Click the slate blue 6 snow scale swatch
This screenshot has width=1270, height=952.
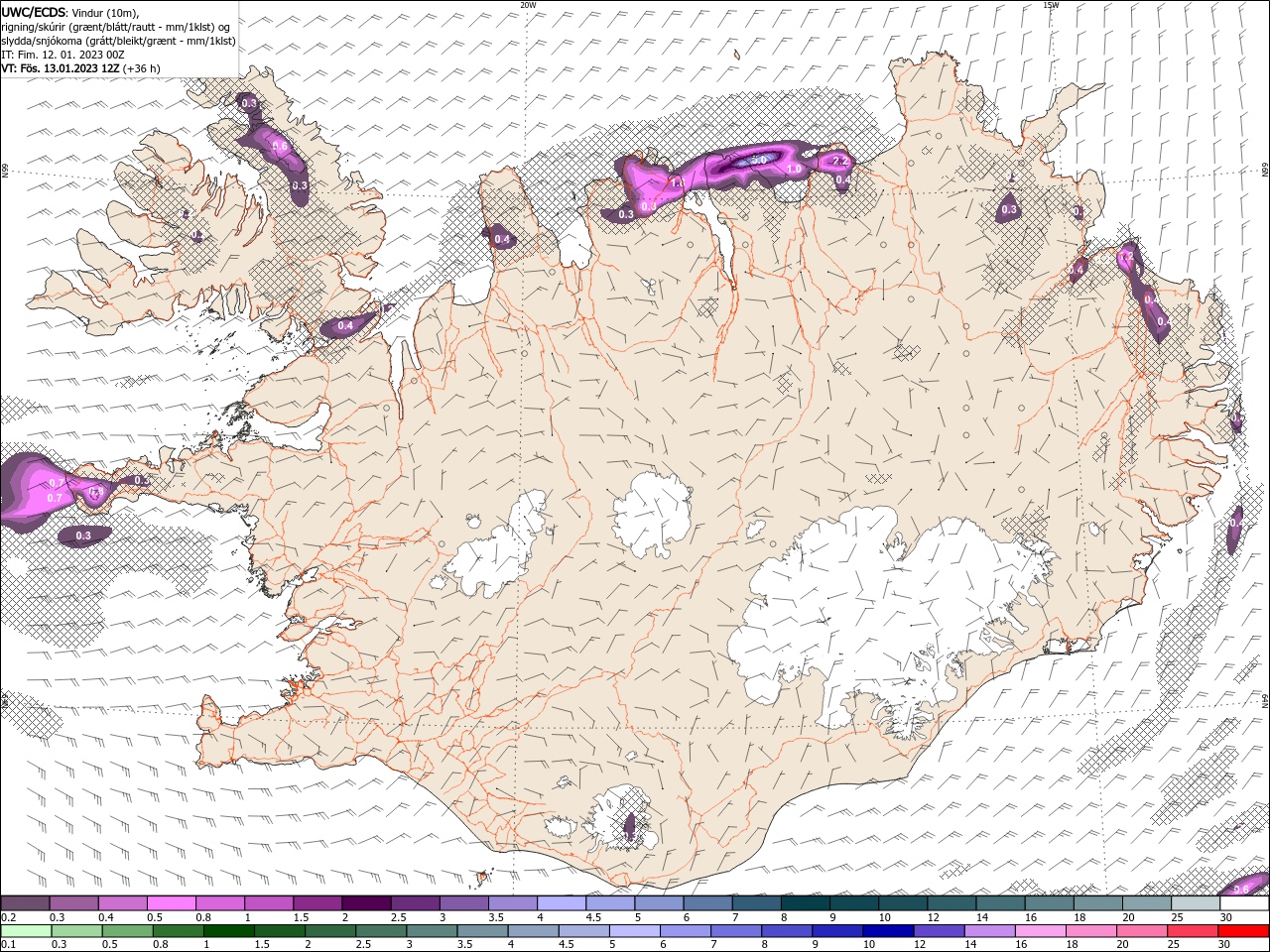707,903
